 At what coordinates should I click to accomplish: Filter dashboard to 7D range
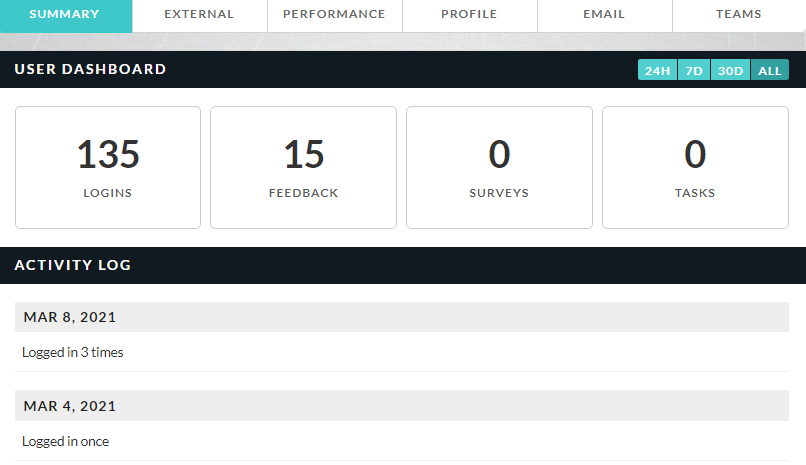coord(694,70)
